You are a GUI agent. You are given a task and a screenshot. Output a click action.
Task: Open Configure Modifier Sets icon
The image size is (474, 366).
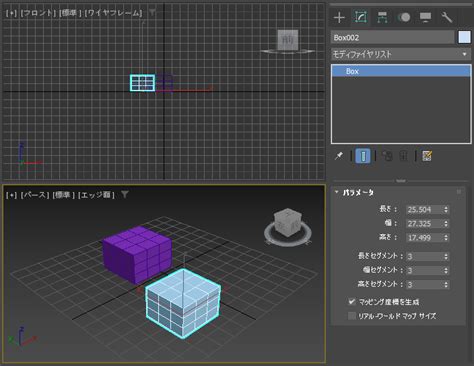(x=427, y=156)
